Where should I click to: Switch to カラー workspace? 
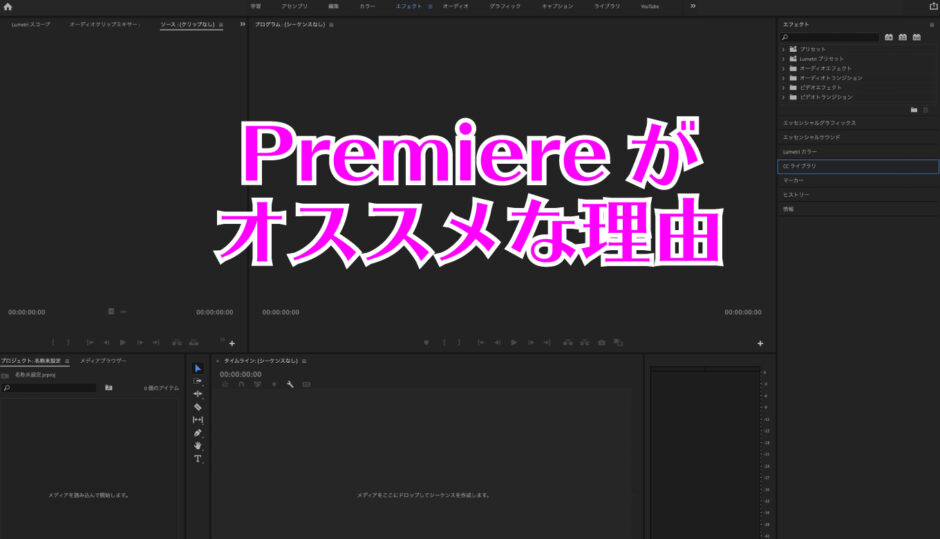pos(367,6)
